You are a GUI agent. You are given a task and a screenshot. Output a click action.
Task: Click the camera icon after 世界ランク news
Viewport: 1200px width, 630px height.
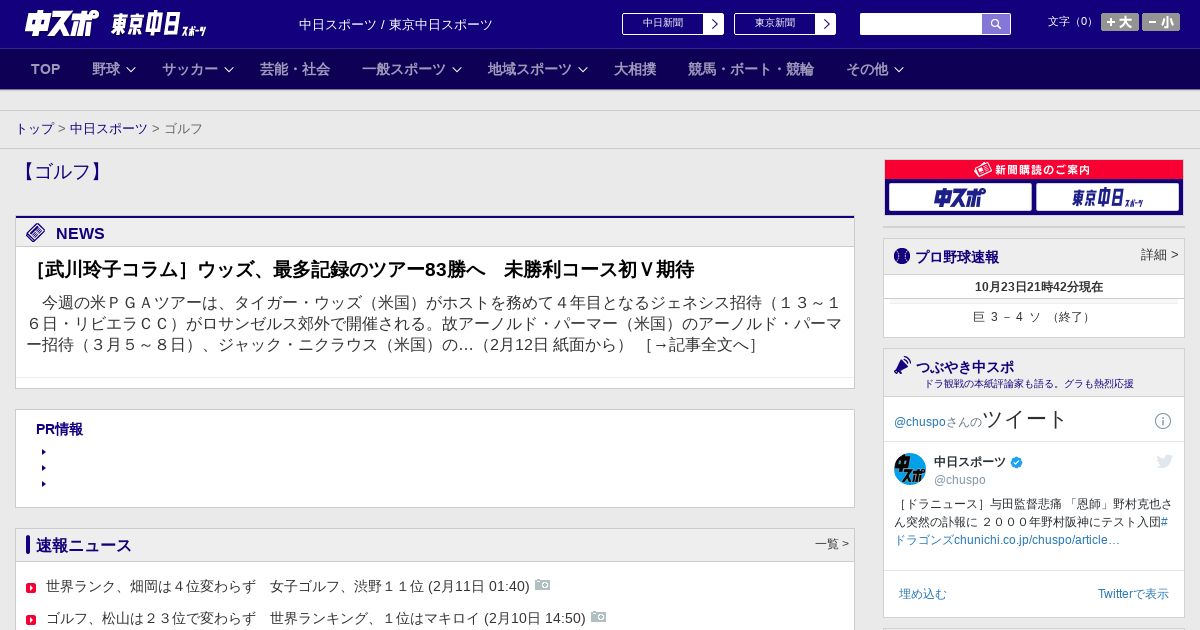(543, 585)
